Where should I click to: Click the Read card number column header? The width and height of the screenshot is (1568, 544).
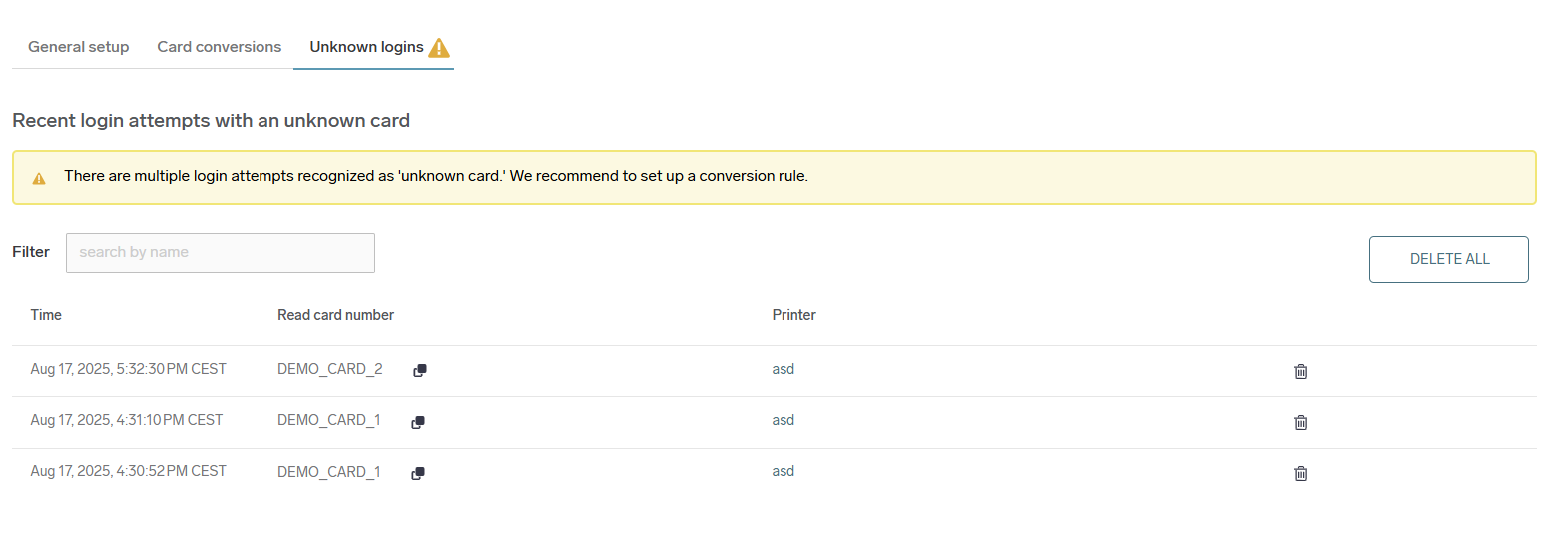click(x=335, y=315)
